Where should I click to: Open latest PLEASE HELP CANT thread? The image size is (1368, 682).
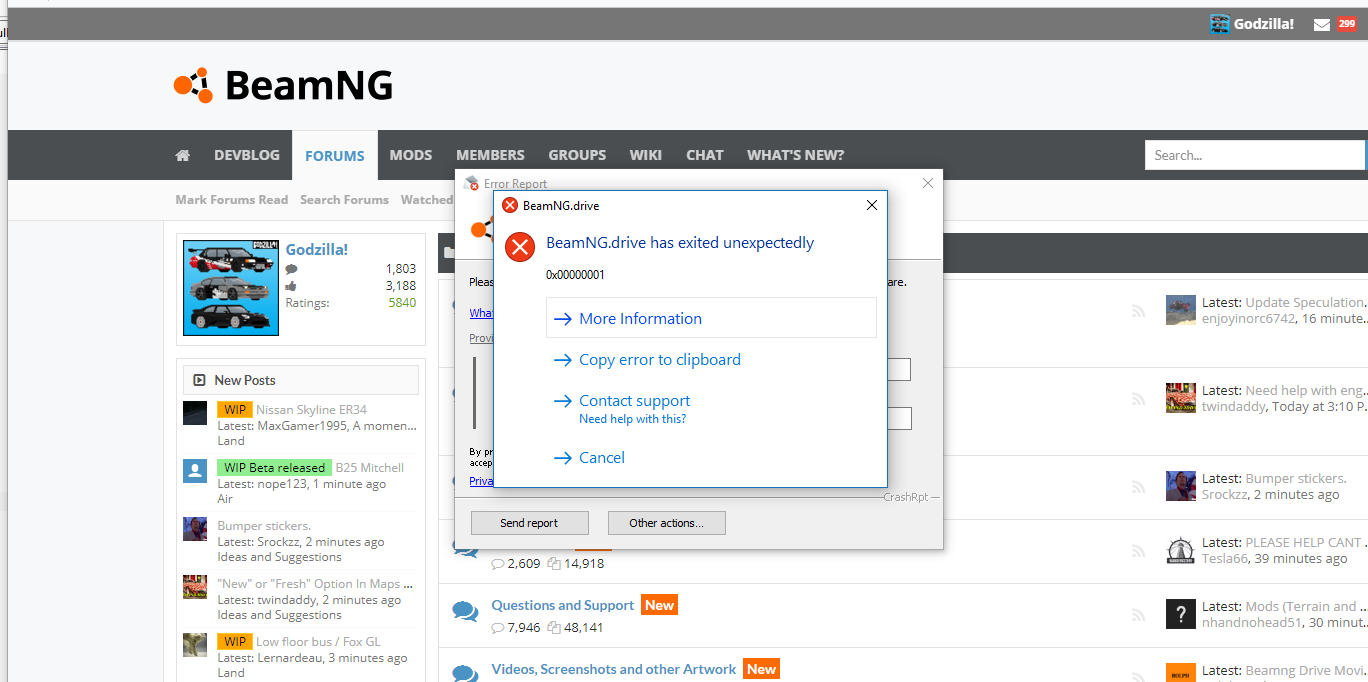pos(1304,542)
